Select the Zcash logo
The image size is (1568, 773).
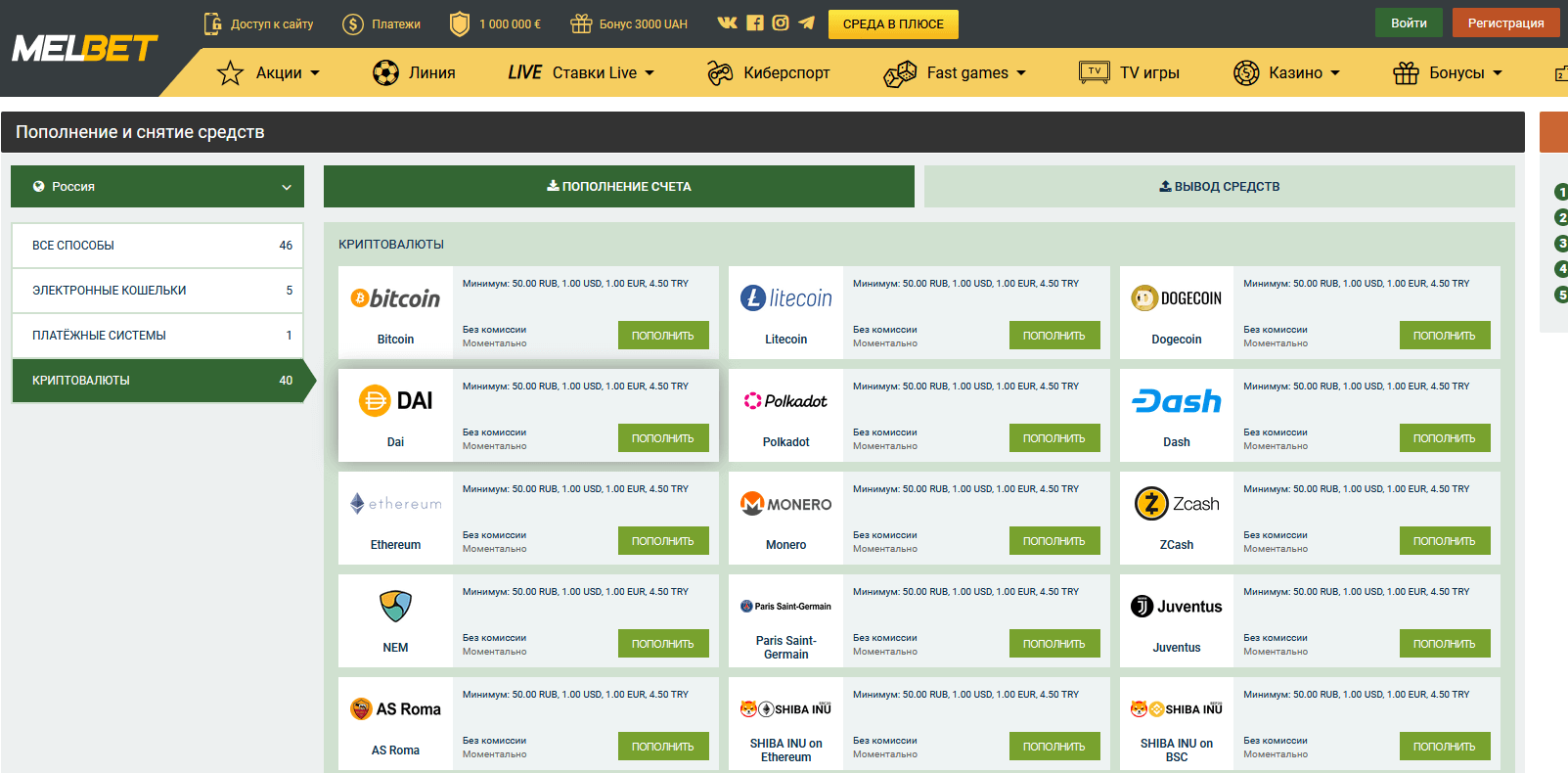point(1177,504)
